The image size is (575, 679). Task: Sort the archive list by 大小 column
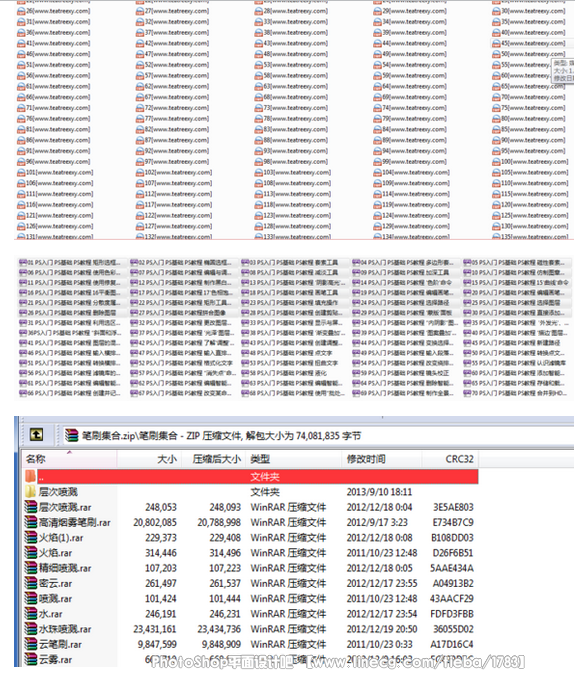[x=149, y=459]
